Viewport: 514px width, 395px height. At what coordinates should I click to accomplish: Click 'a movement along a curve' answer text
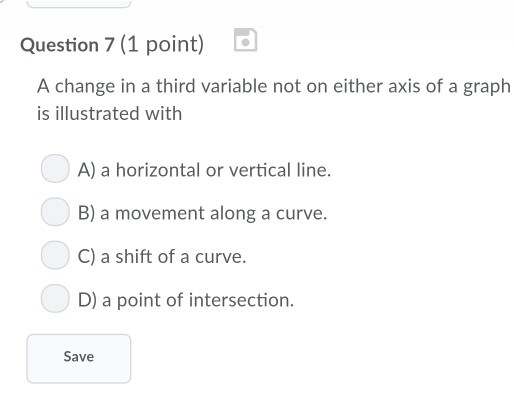pos(214,213)
